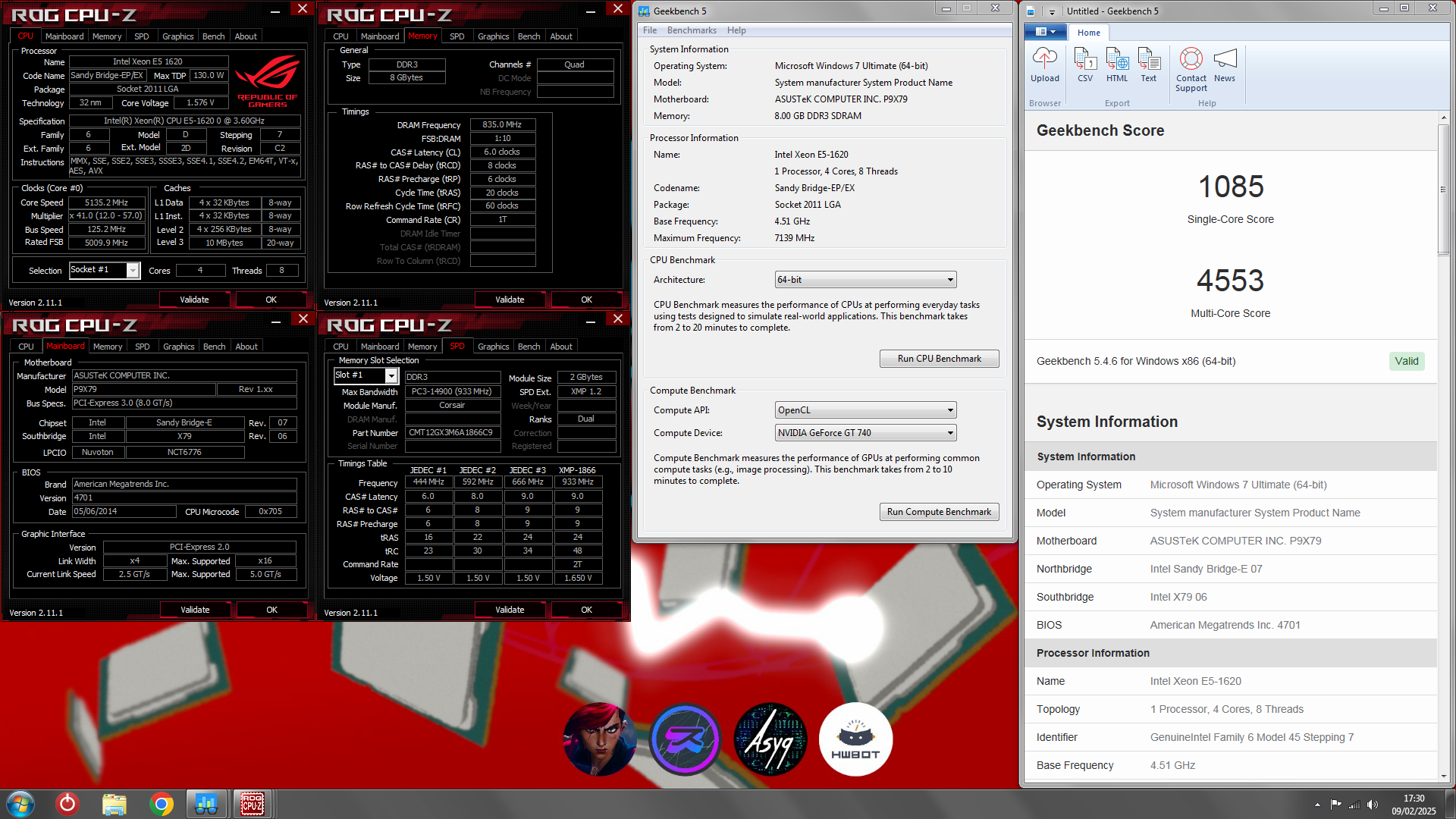
Task: Export results as Text
Action: click(1149, 65)
